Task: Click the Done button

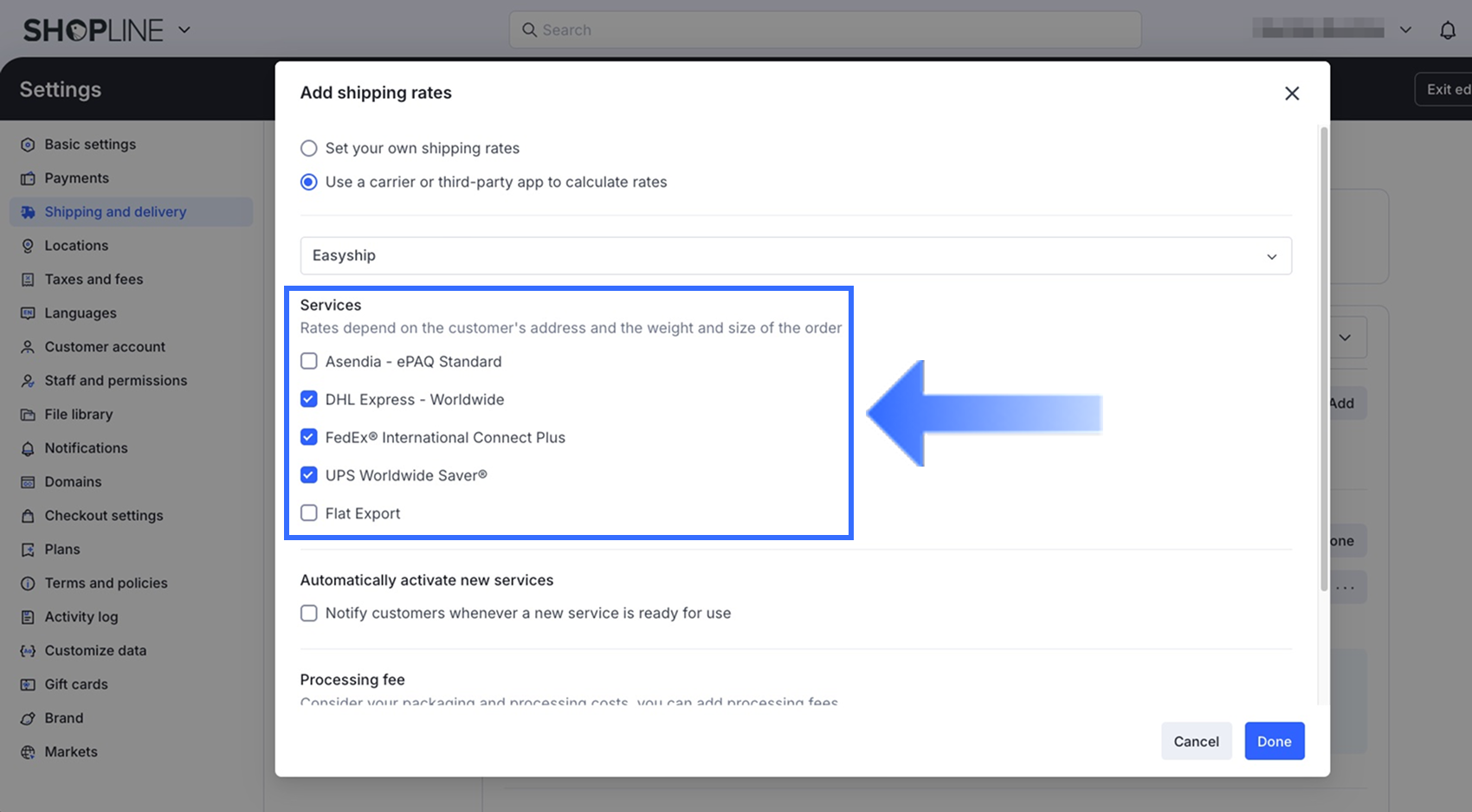Action: 1274,741
